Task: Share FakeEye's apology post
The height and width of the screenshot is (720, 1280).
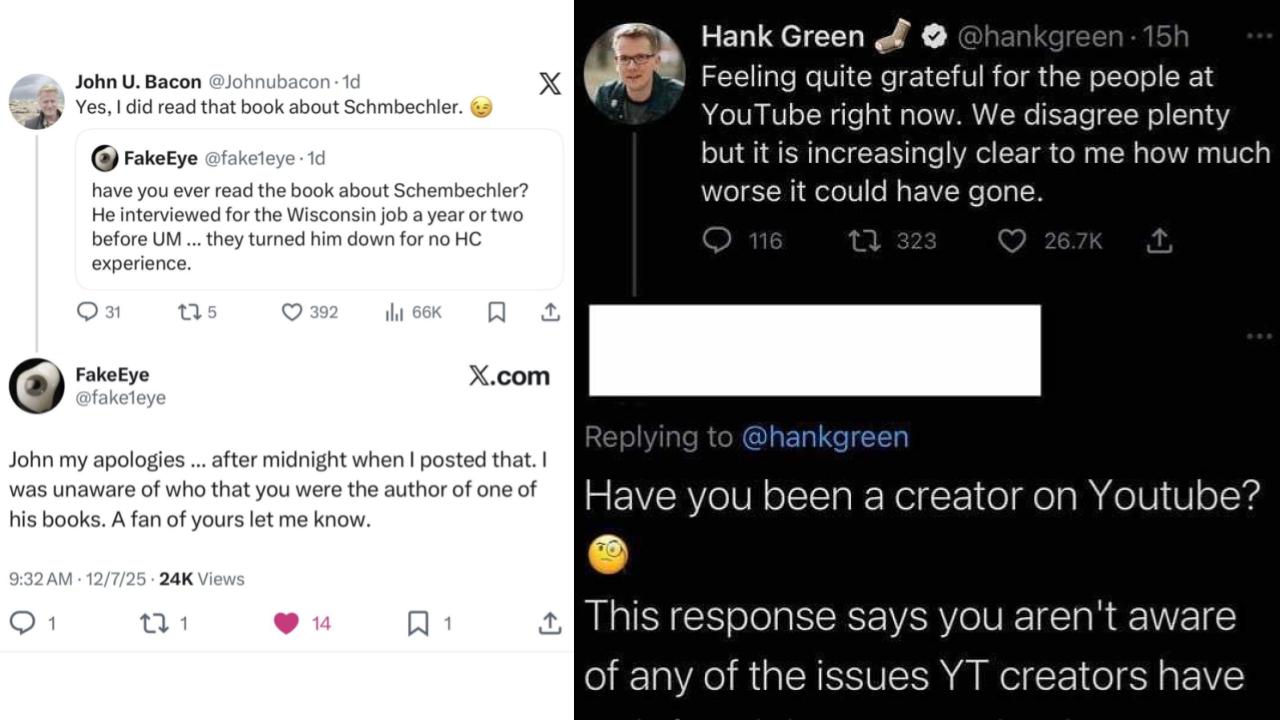Action: pyautogui.click(x=550, y=623)
